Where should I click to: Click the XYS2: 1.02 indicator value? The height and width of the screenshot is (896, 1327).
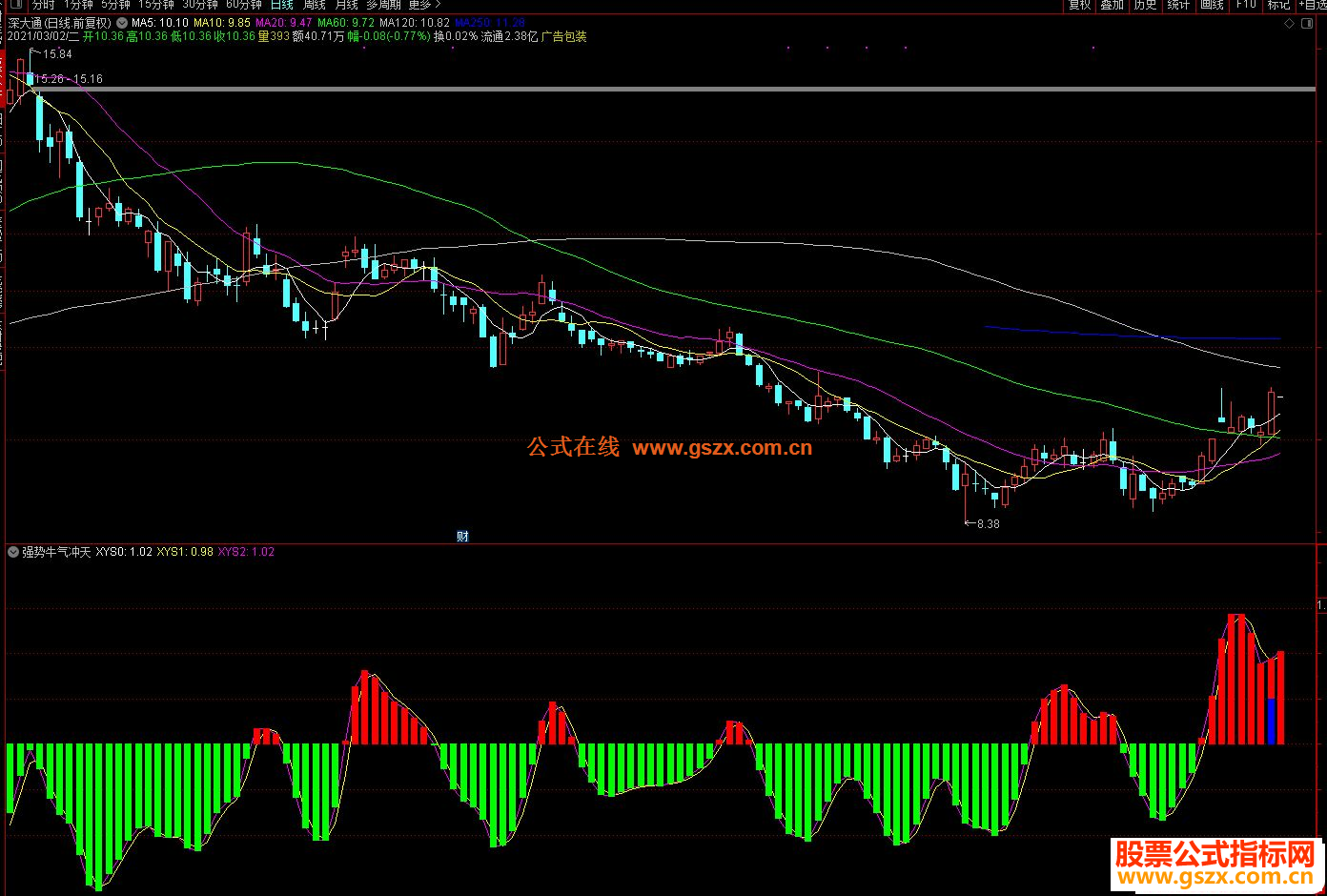tap(246, 551)
